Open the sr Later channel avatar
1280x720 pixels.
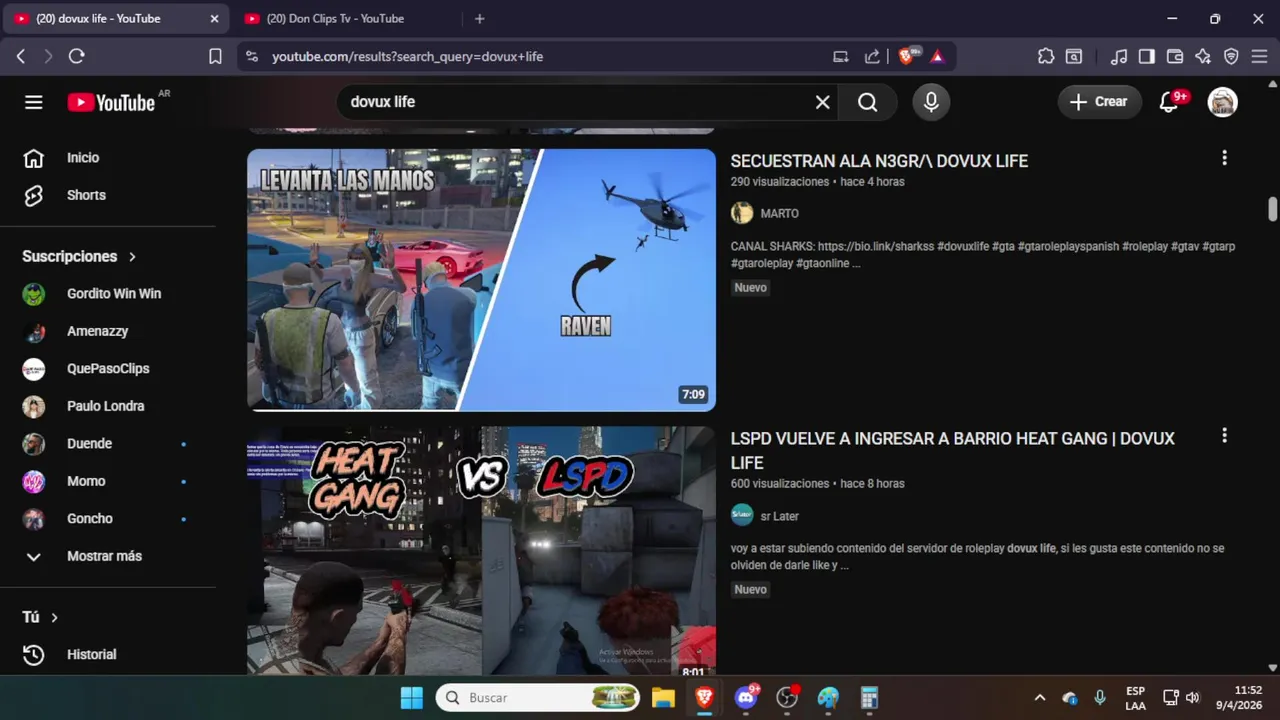[x=742, y=515]
